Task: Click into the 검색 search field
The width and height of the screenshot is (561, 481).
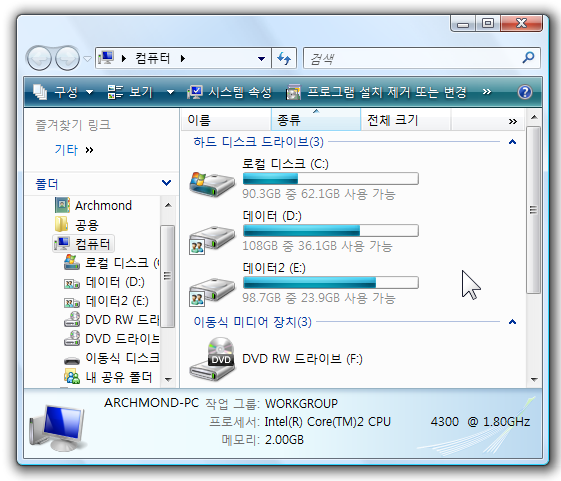Action: [411, 58]
